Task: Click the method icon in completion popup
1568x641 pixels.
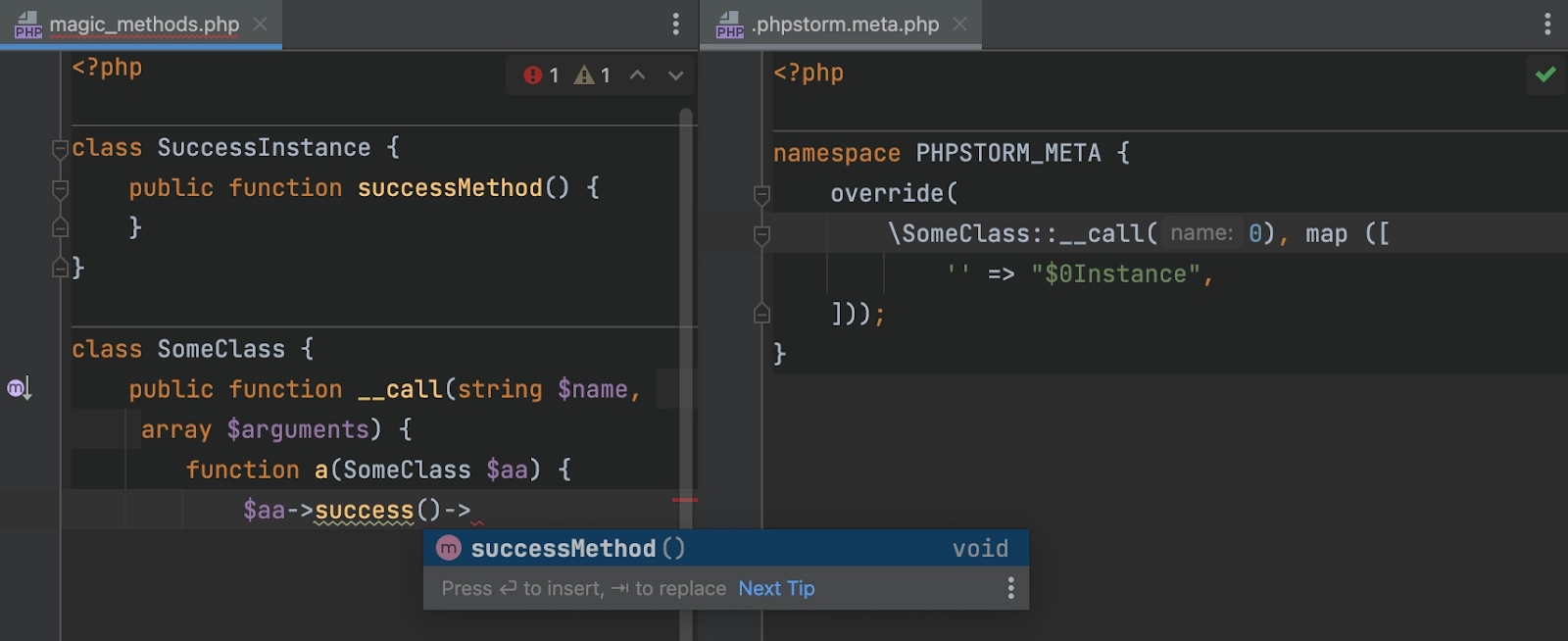Action: (449, 548)
